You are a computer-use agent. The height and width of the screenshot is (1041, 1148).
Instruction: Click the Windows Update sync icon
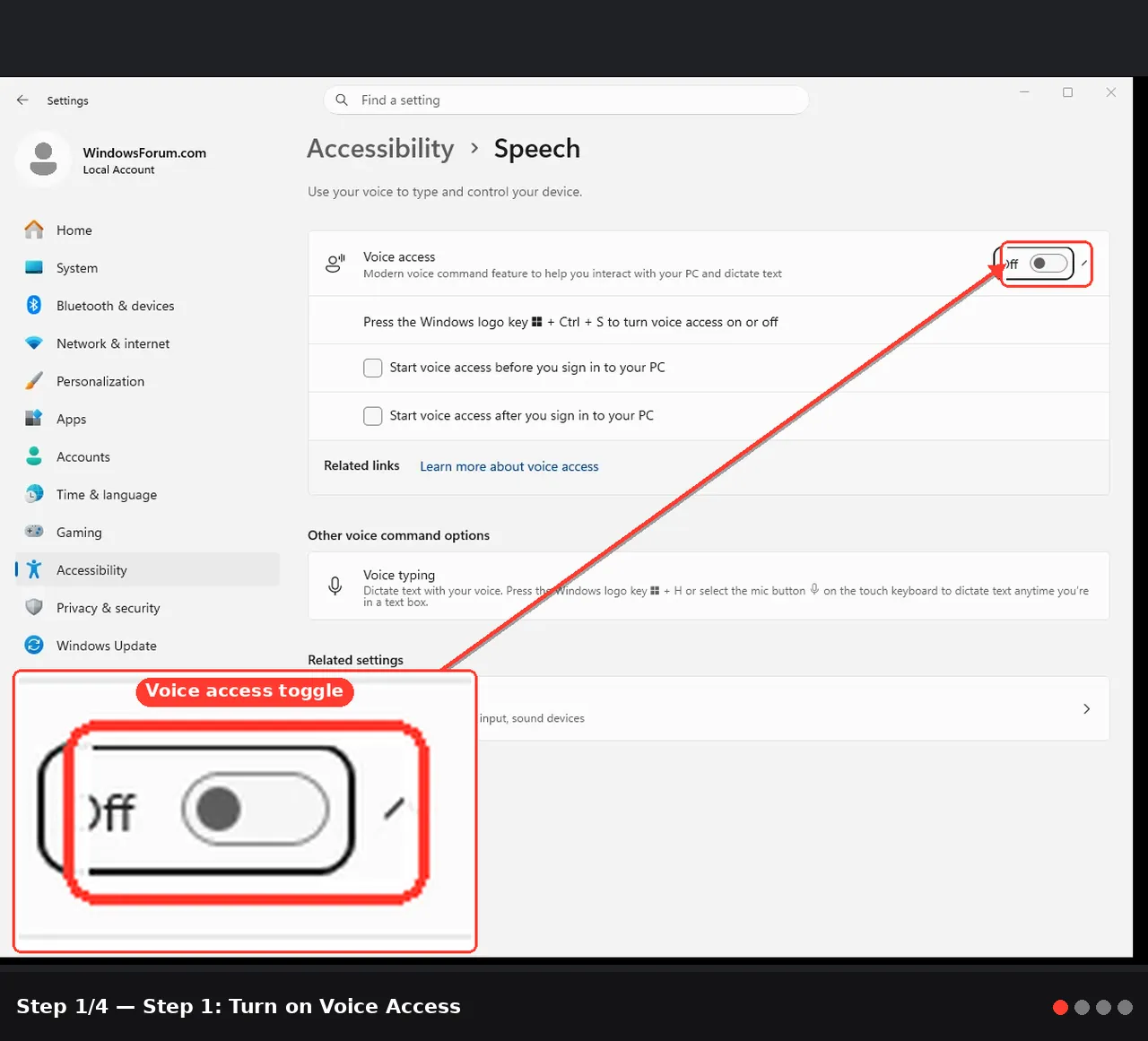(x=34, y=645)
